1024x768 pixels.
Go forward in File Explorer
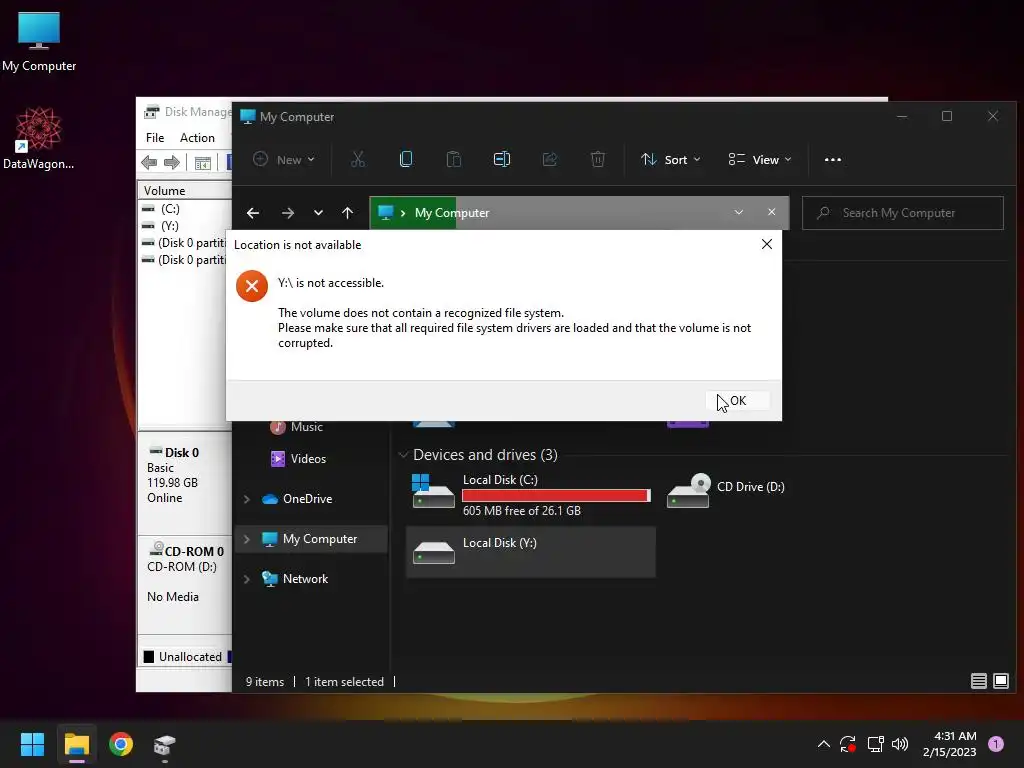point(287,213)
